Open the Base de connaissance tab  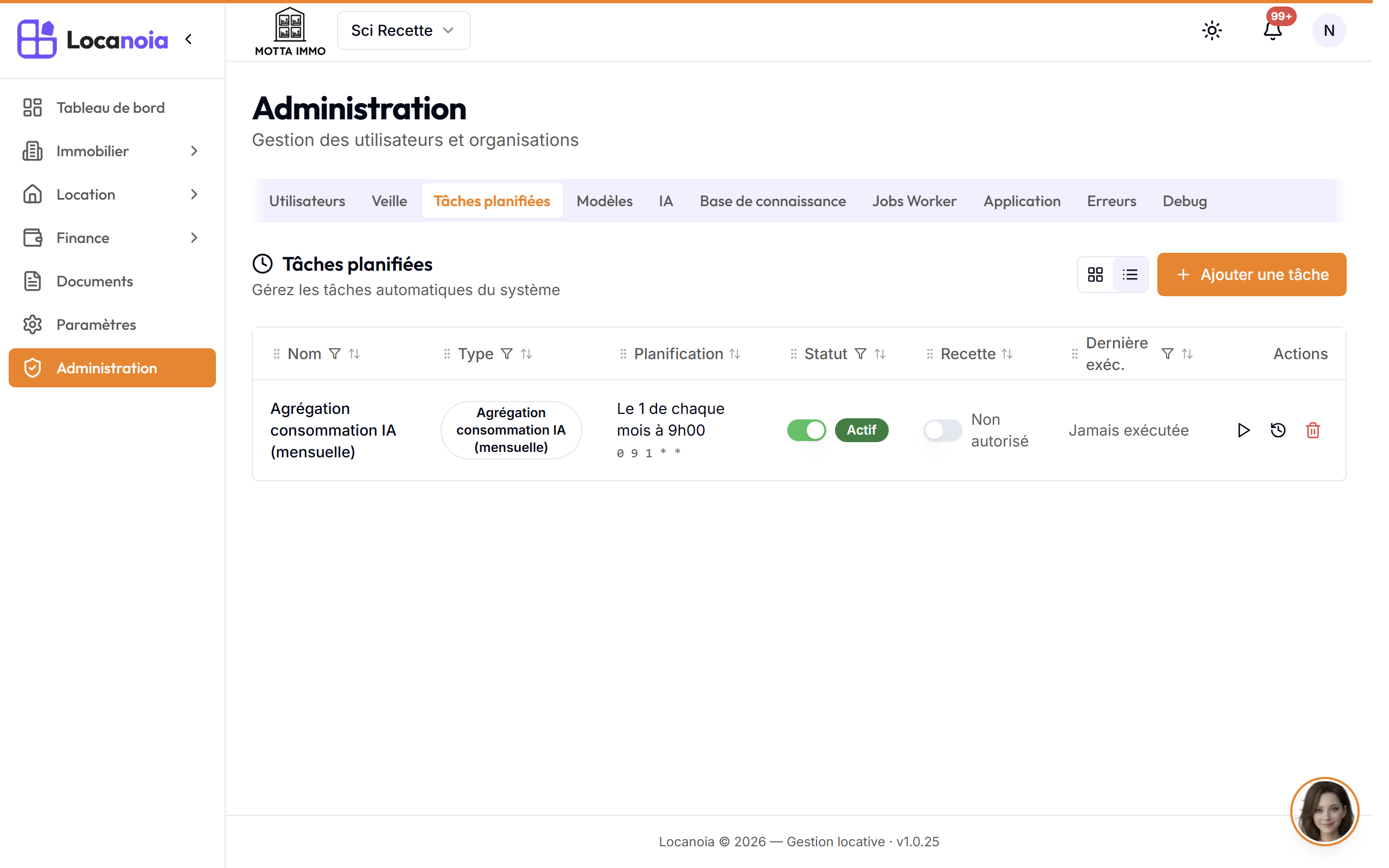pyautogui.click(x=773, y=201)
